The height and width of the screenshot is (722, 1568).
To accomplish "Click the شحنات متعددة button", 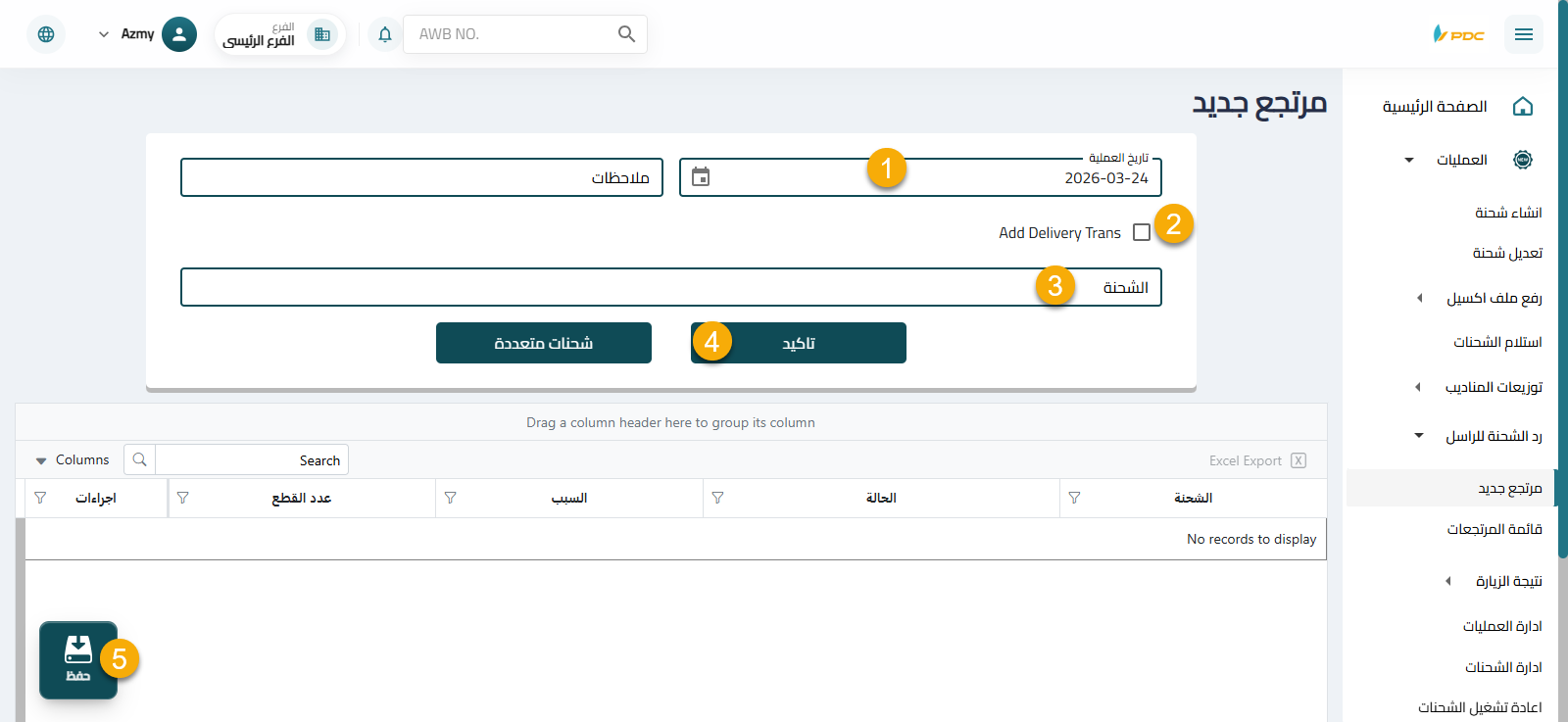I will pyautogui.click(x=544, y=343).
